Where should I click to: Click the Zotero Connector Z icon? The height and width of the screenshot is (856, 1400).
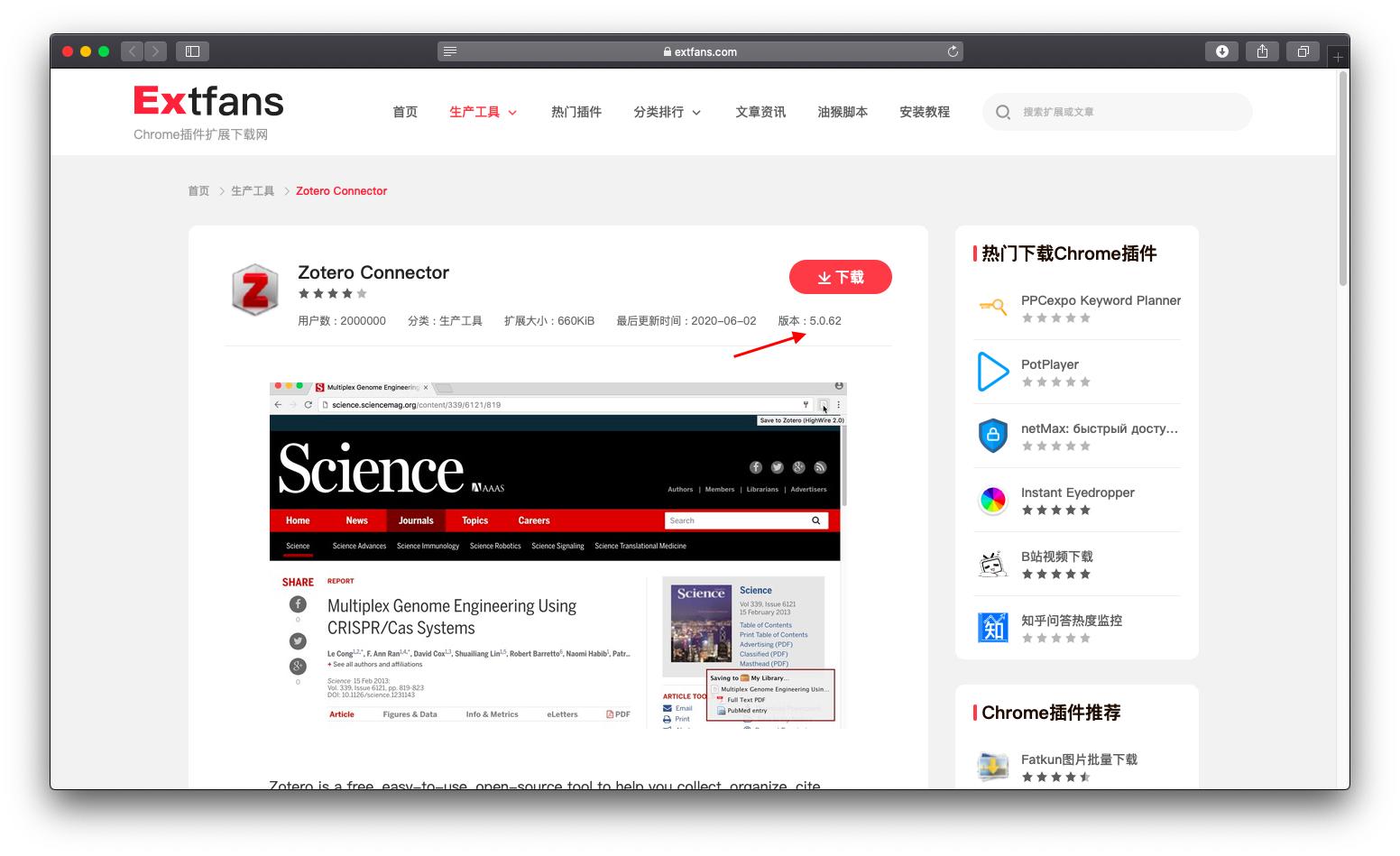(254, 290)
